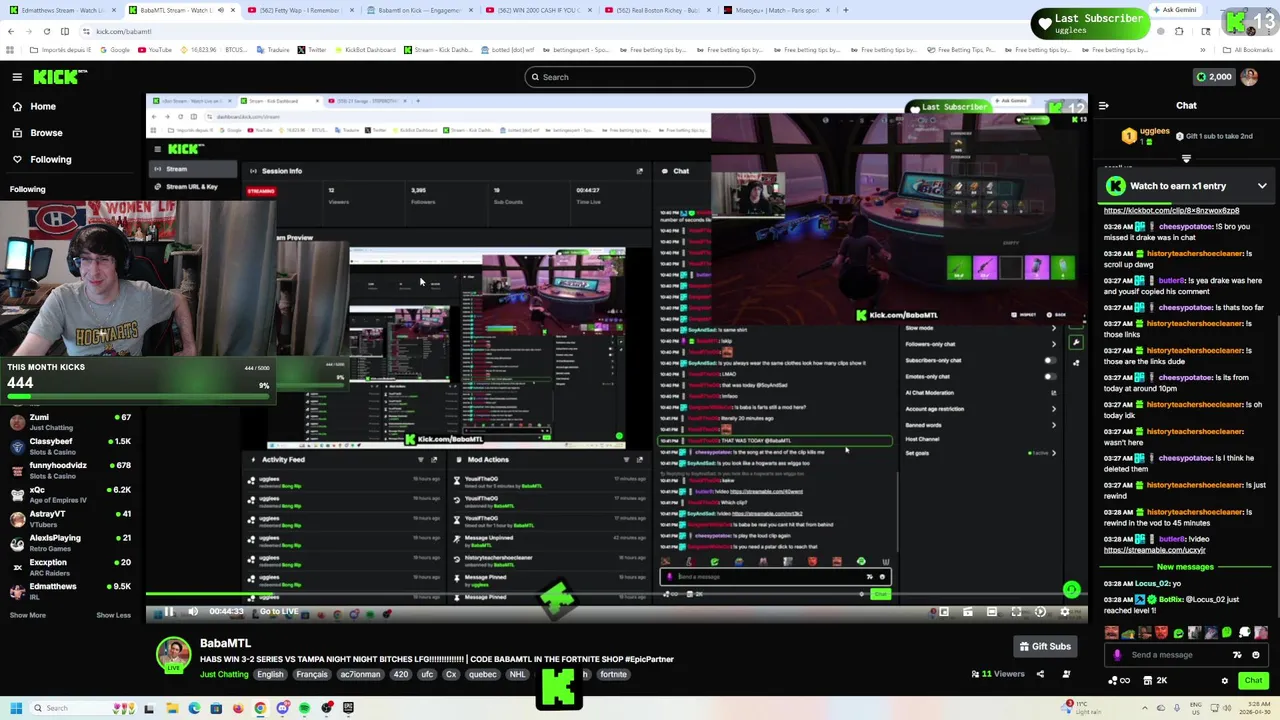
Task: Open the user profile avatar menu
Action: [x=1249, y=77]
